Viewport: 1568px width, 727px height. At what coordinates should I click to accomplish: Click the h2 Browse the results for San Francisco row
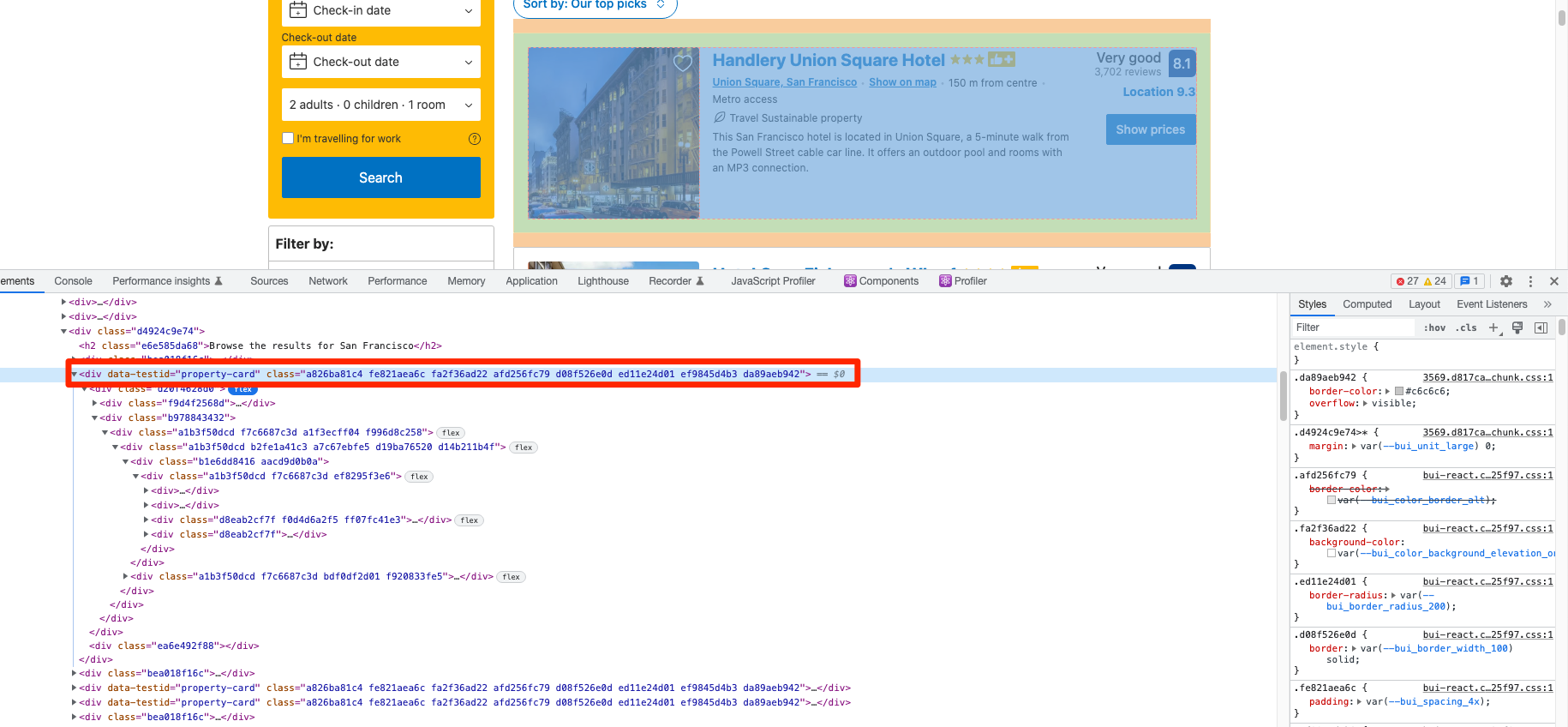(260, 346)
